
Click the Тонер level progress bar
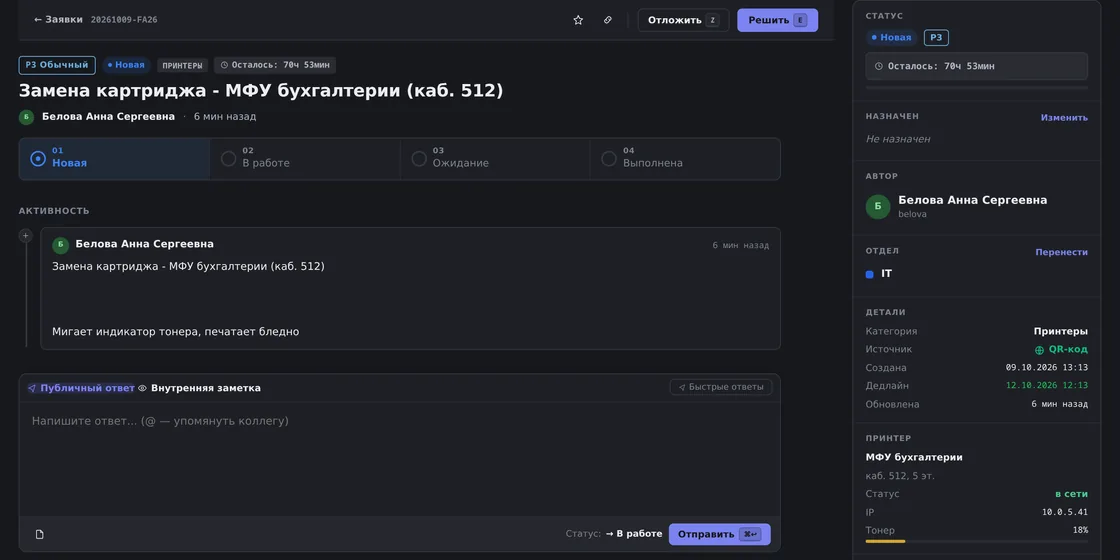coord(976,541)
